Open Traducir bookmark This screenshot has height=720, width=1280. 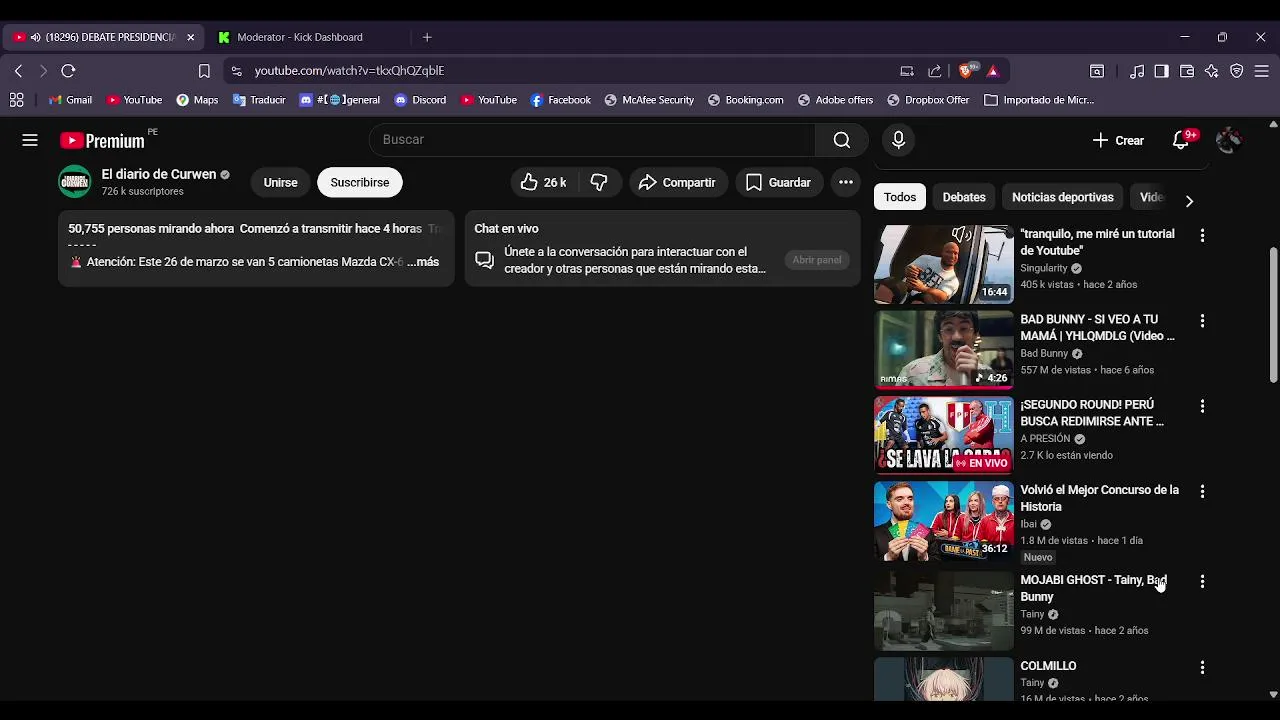click(259, 100)
